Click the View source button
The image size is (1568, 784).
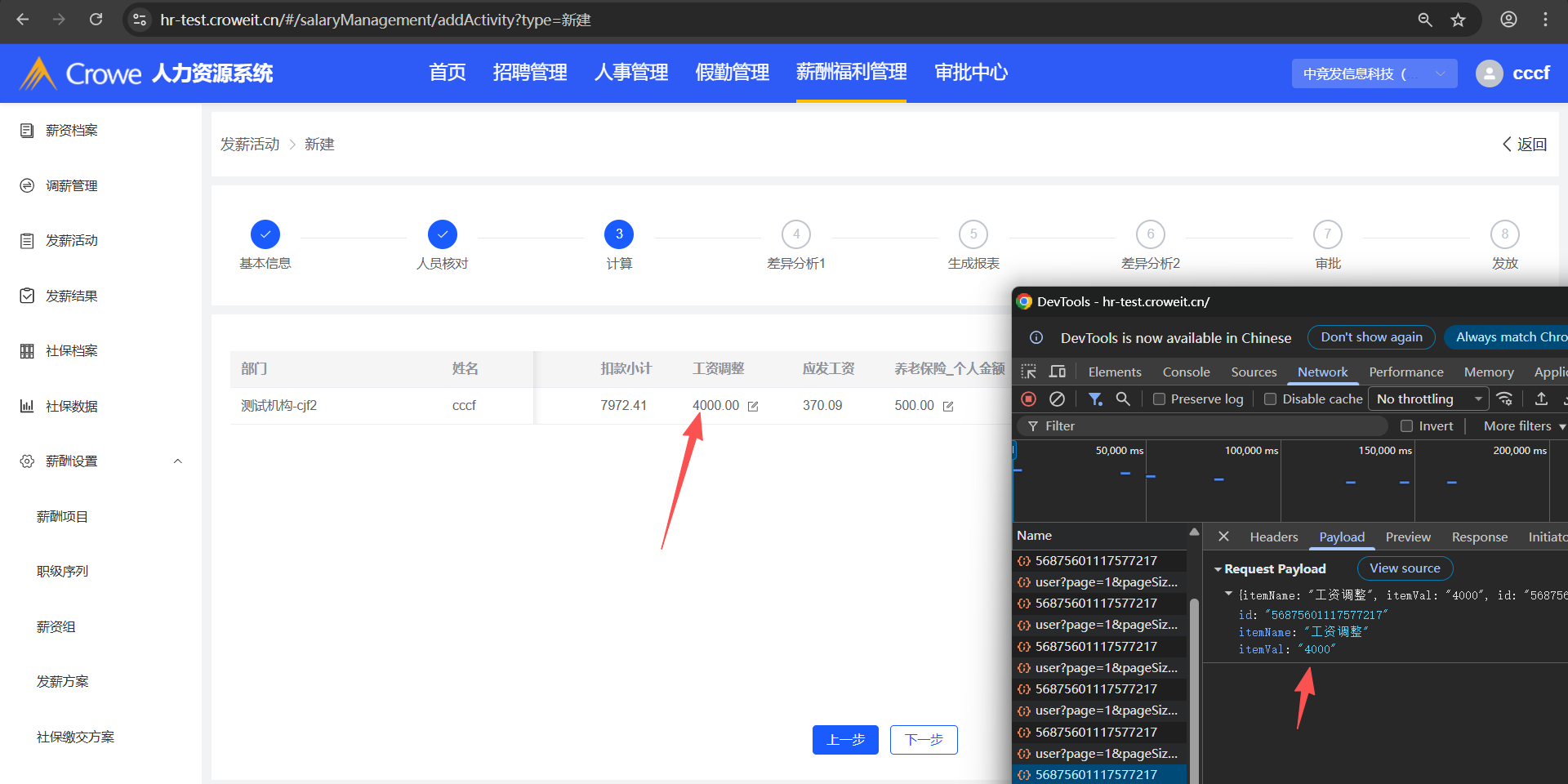pyautogui.click(x=1405, y=568)
